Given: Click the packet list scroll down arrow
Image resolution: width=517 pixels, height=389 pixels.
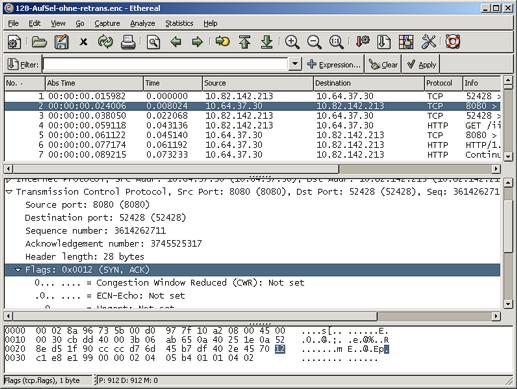Looking at the screenshot, I should point(508,156).
